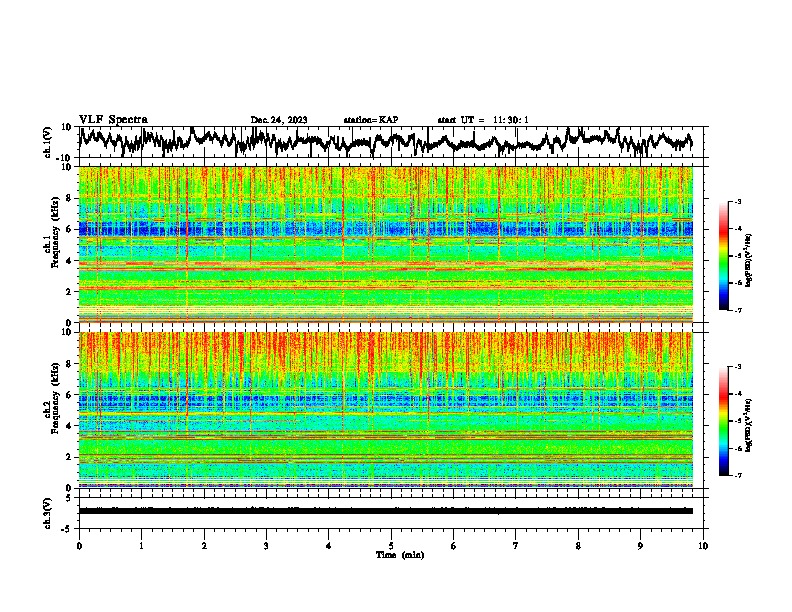Click the ch.1 spectrogram colorbar

(x=724, y=256)
